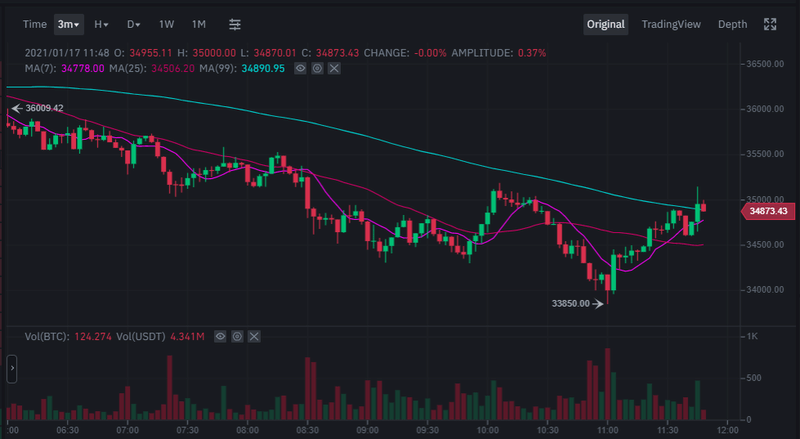Select the 1M interval
The width and height of the screenshot is (800, 439).
(x=199, y=24)
